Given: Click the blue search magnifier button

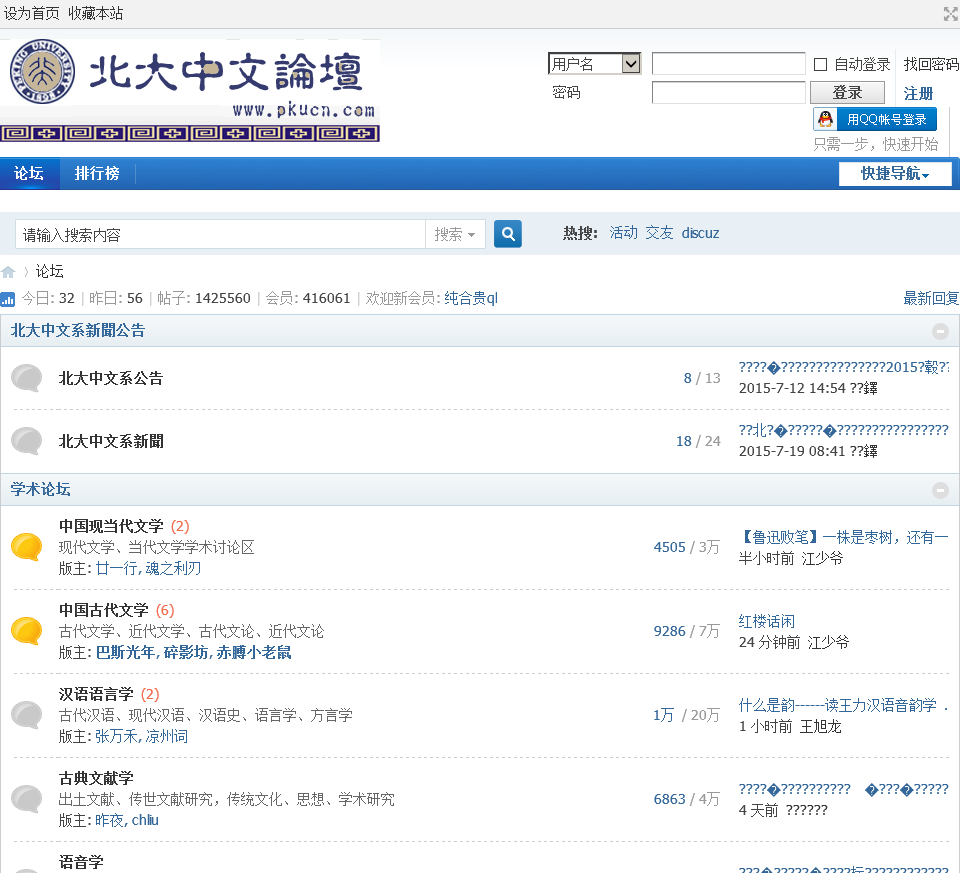Looking at the screenshot, I should pos(508,233).
